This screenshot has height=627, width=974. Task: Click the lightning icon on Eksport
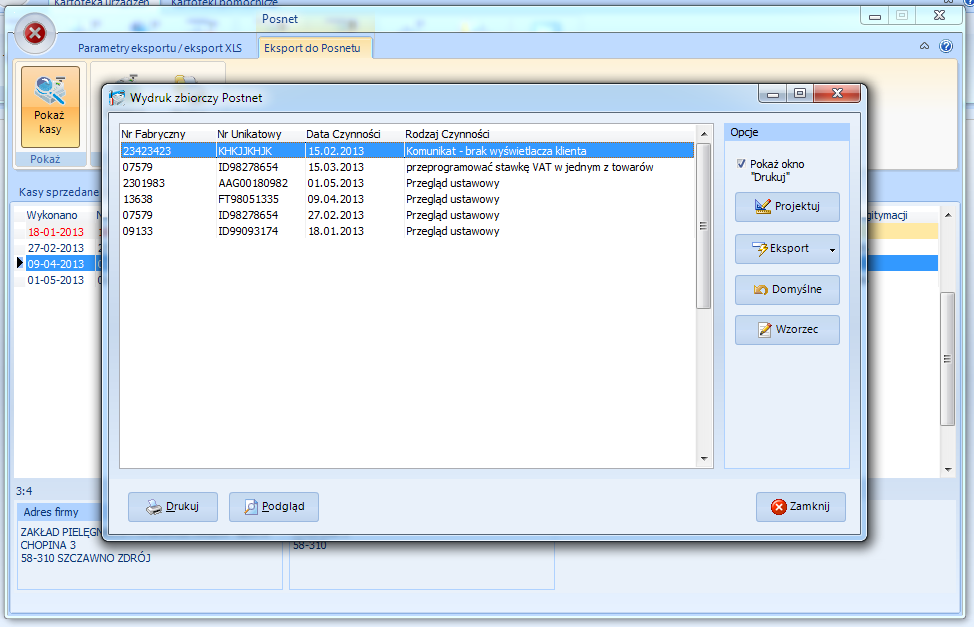[760, 249]
